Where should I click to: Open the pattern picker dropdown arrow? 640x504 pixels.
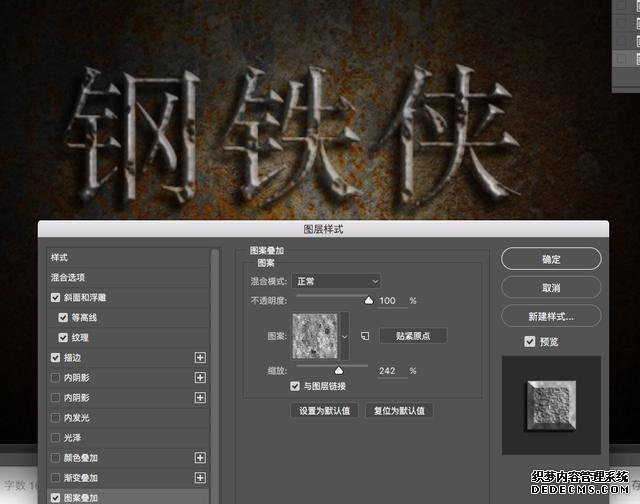point(344,336)
